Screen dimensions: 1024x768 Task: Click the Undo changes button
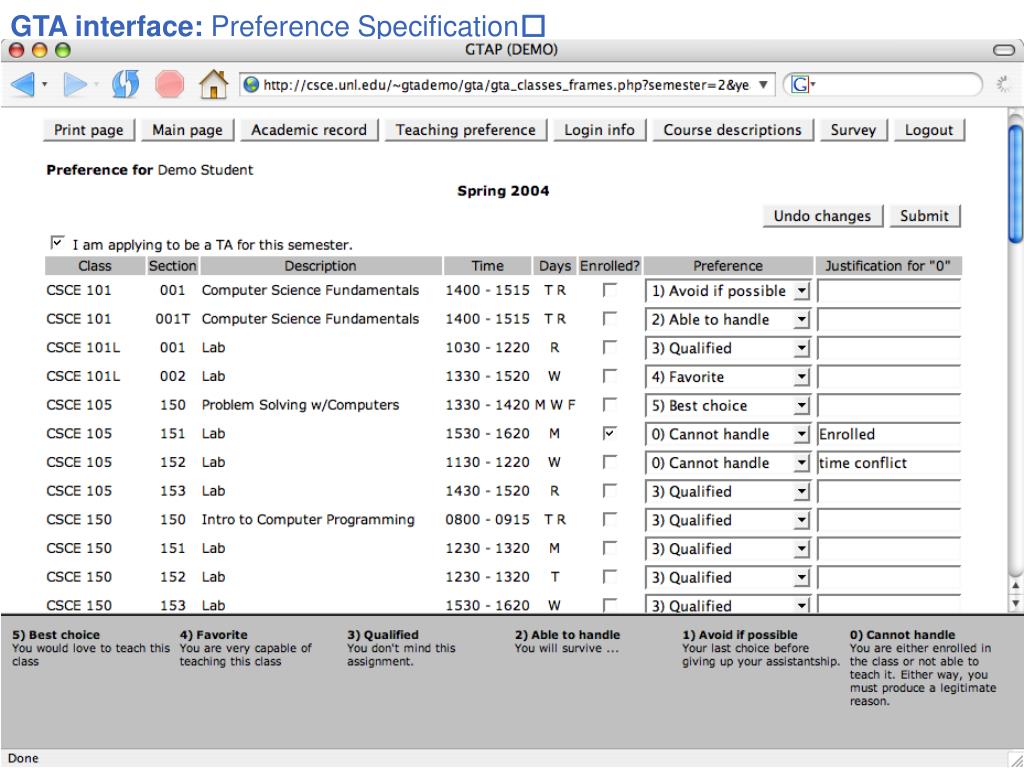click(x=822, y=216)
